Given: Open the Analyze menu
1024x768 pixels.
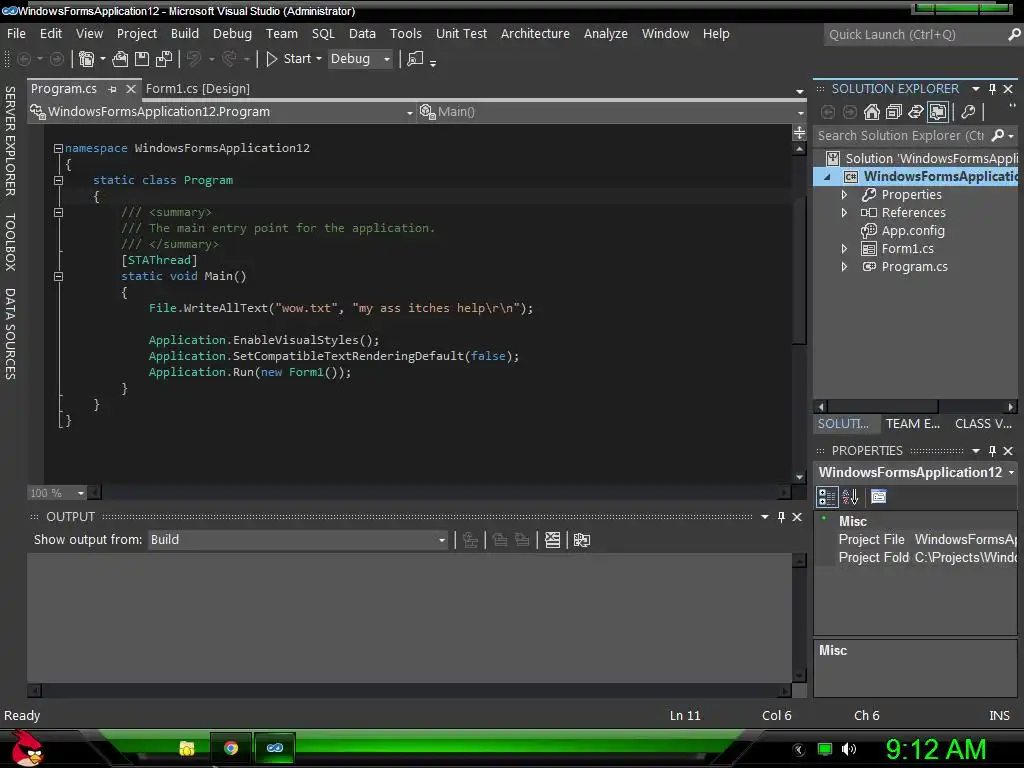Looking at the screenshot, I should pyautogui.click(x=605, y=33).
